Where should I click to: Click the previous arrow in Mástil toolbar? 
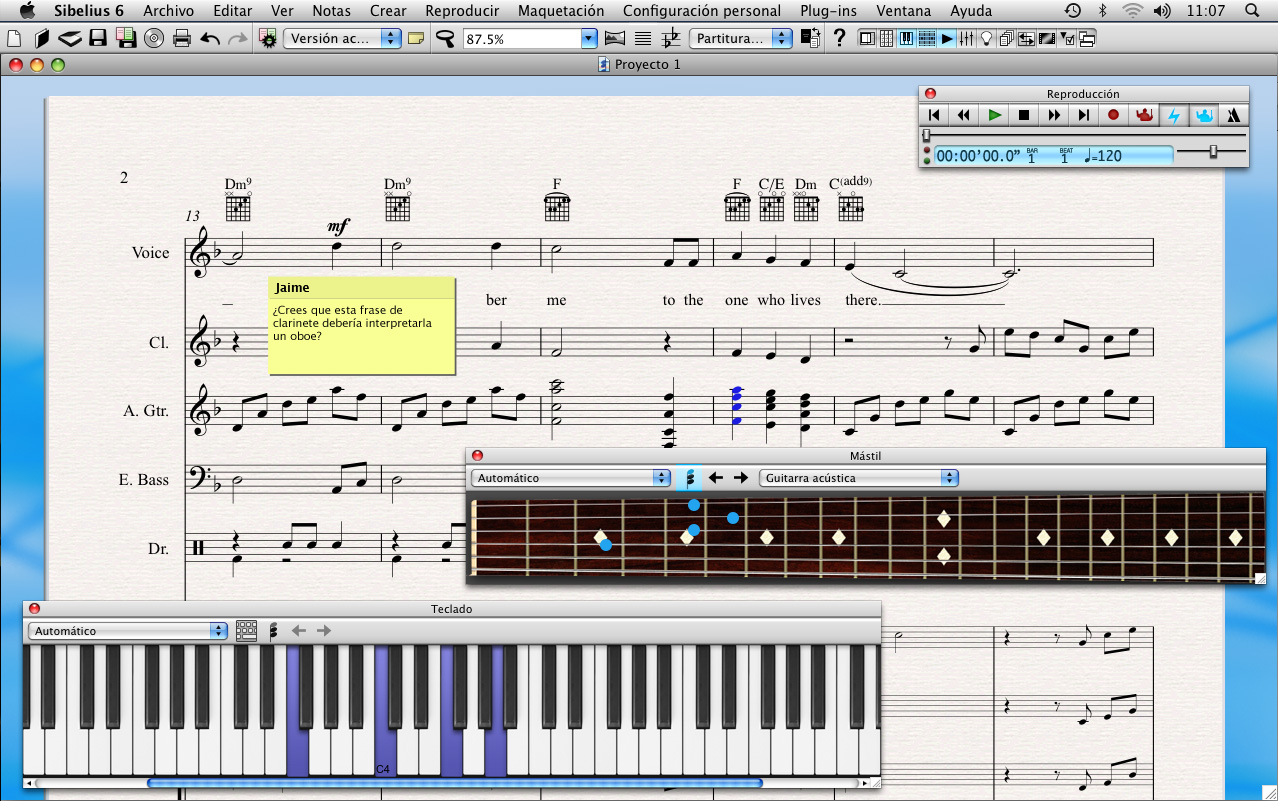coord(715,478)
